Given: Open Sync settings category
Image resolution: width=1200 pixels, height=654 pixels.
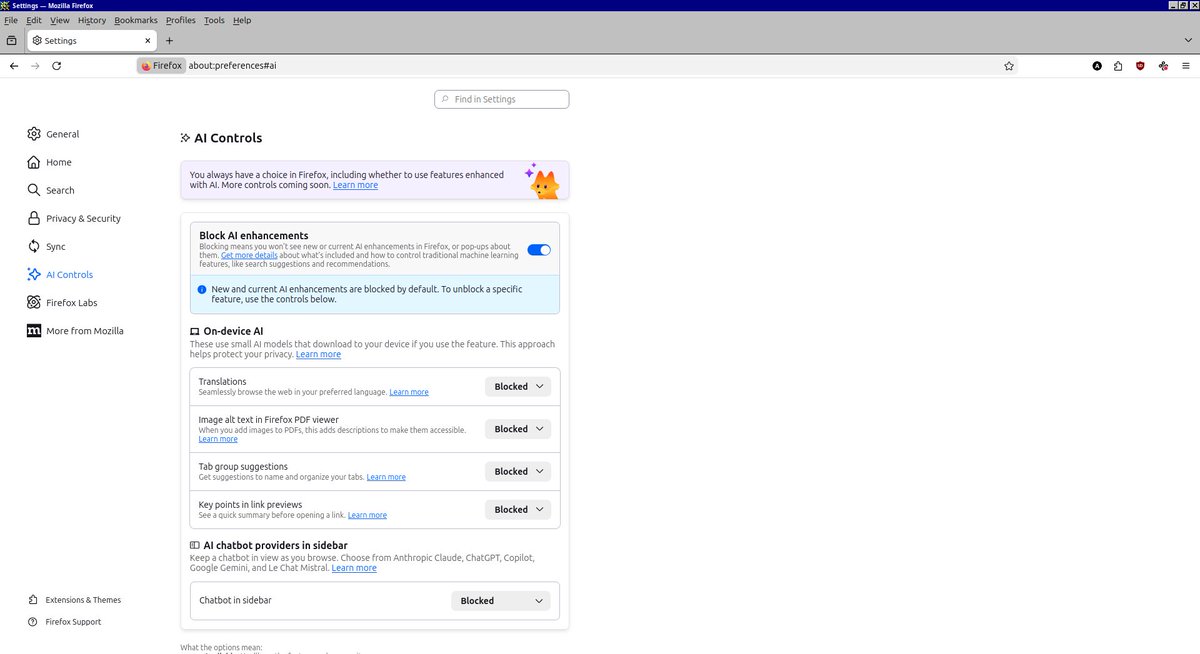Looking at the screenshot, I should click(x=47, y=246).
